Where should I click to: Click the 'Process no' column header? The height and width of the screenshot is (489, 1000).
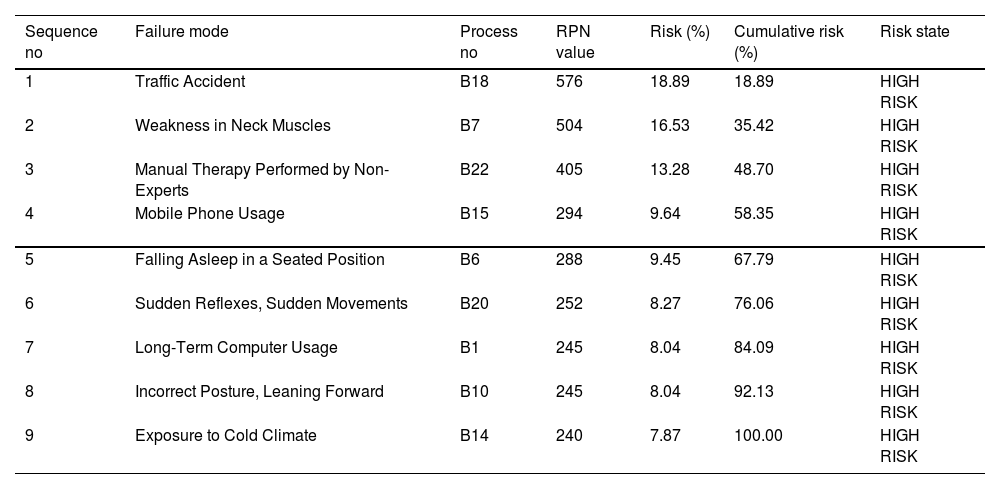click(488, 41)
